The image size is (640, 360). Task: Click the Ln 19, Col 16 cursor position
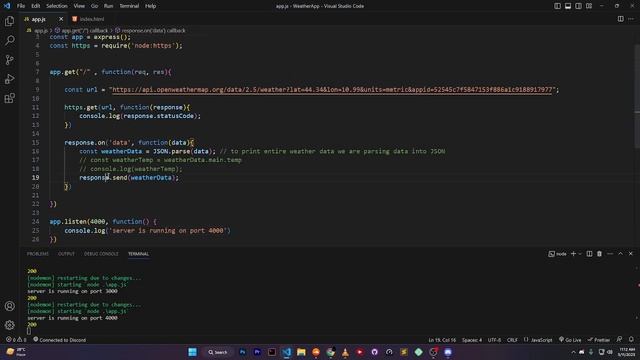pos(442,340)
